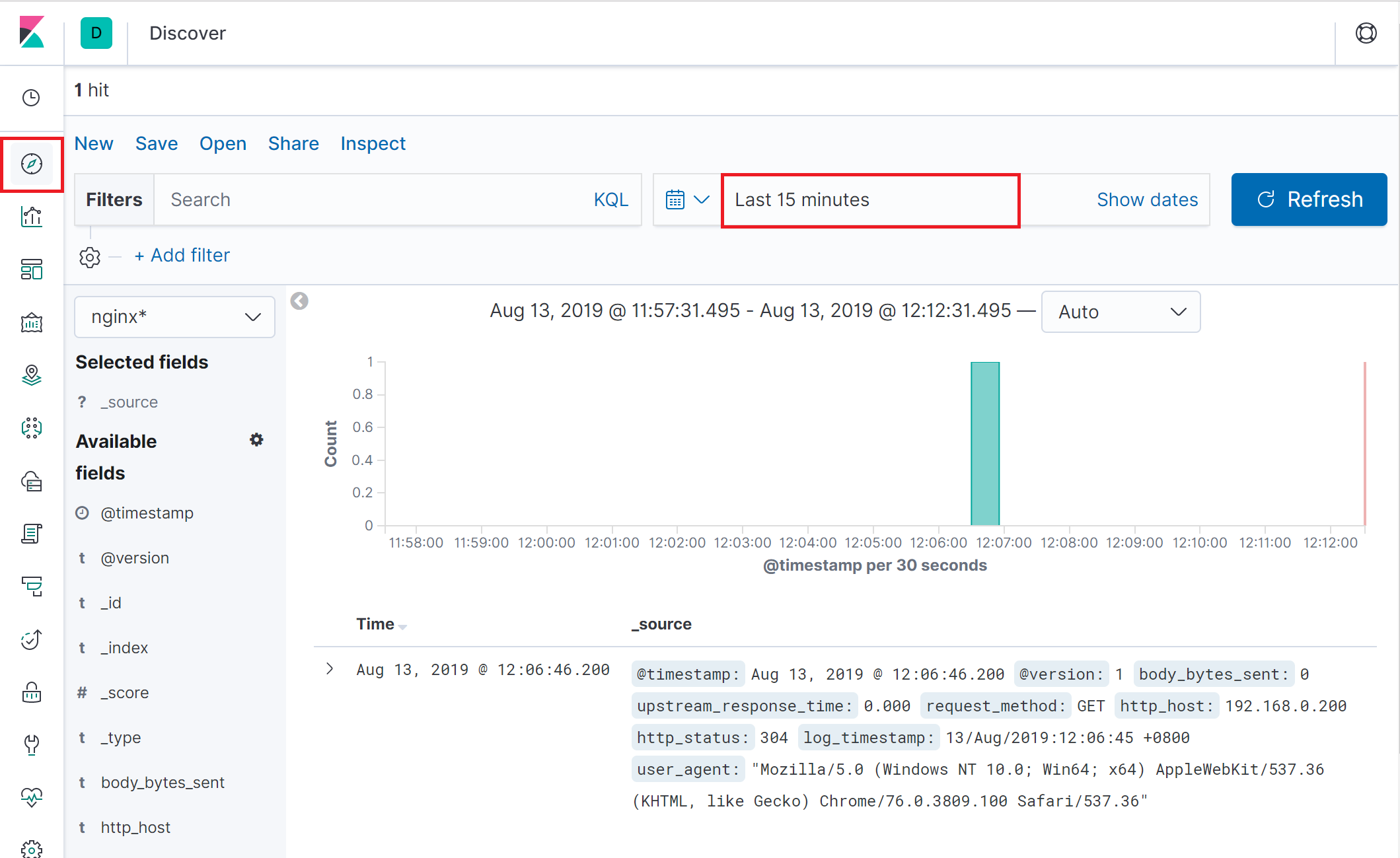Click the Refresh button
This screenshot has width=1400, height=858.
pyautogui.click(x=1309, y=199)
